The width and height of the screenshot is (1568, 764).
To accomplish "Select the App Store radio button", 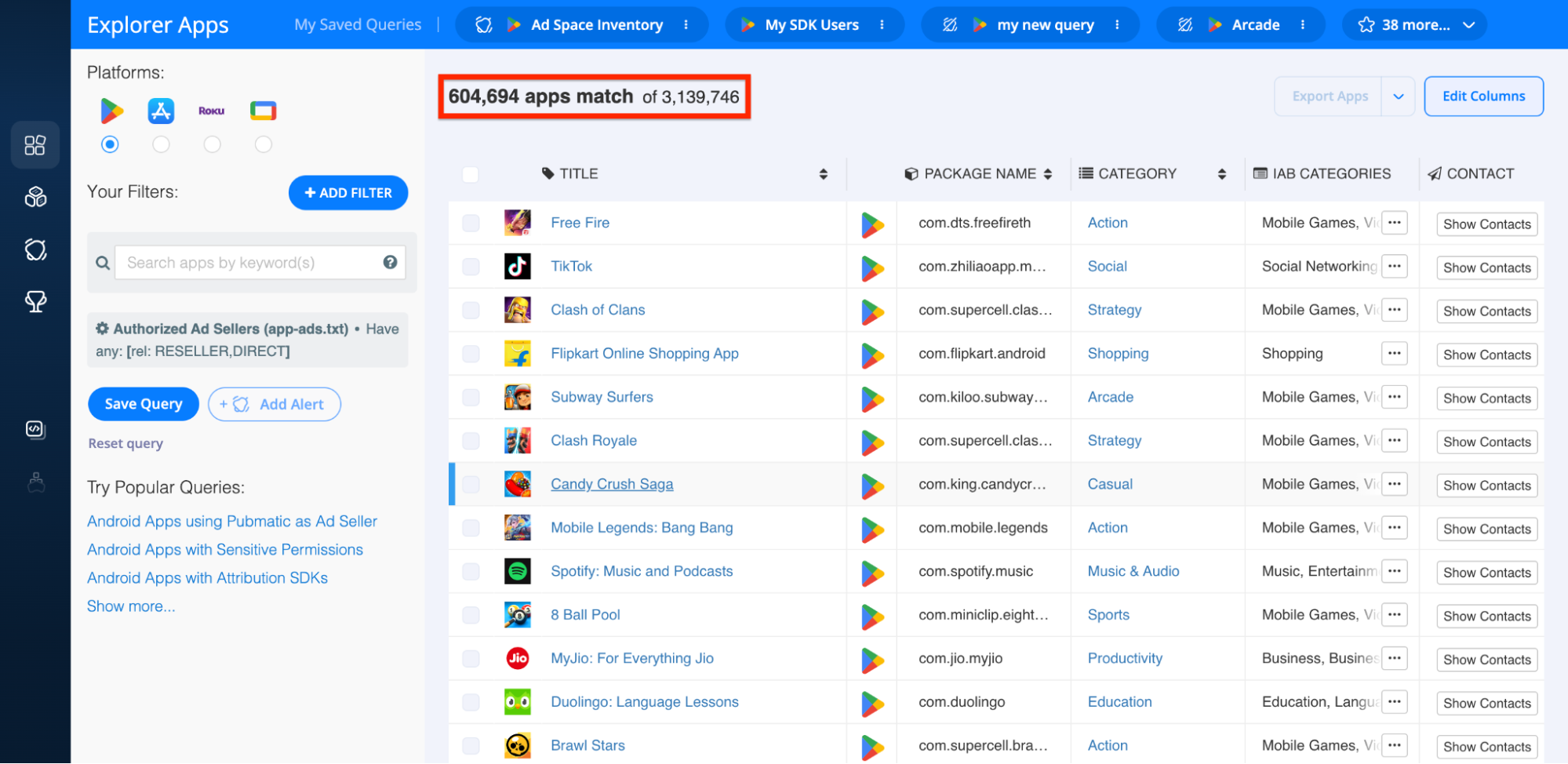I will [x=161, y=144].
